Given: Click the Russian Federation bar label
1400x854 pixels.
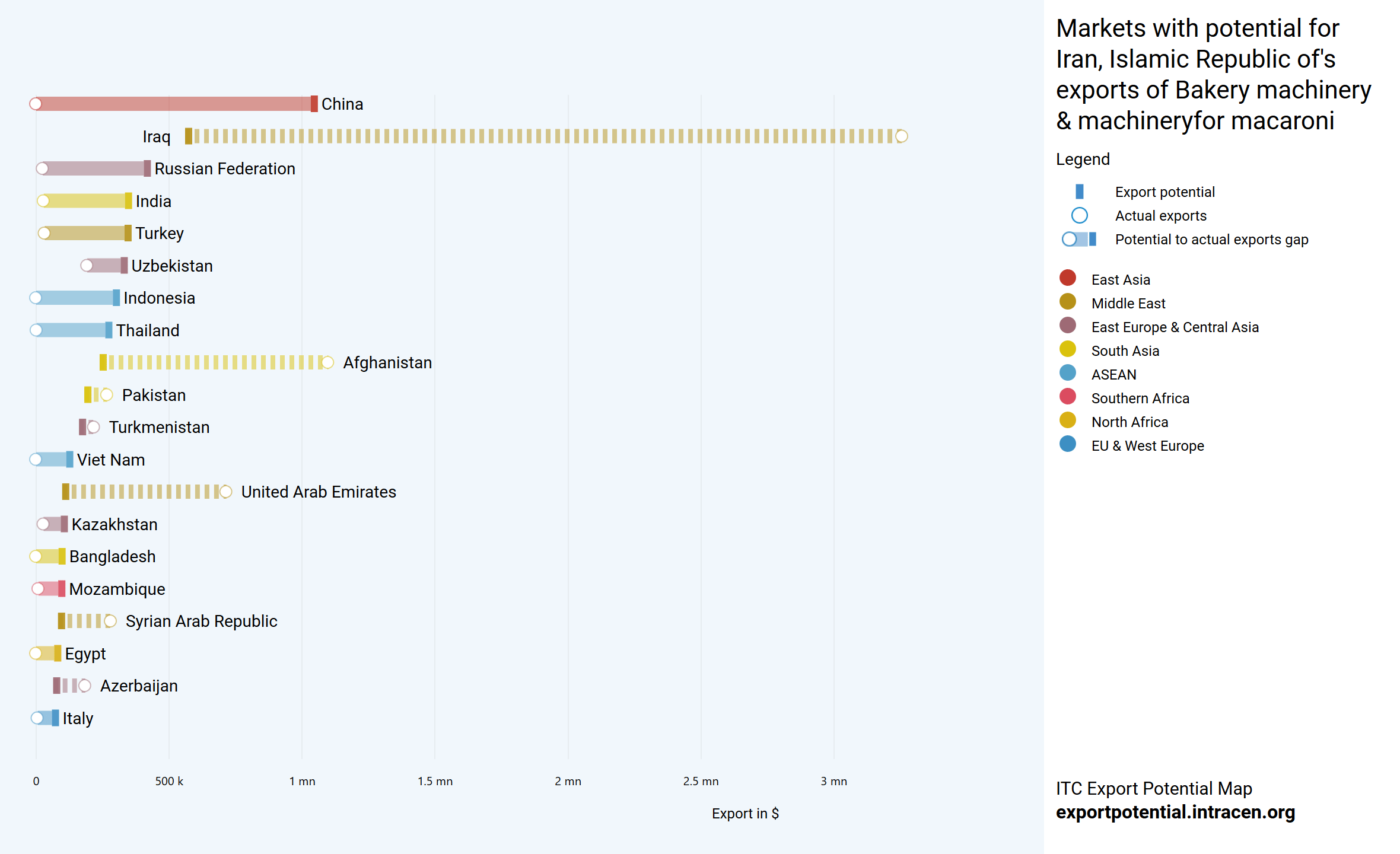Looking at the screenshot, I should [x=224, y=168].
